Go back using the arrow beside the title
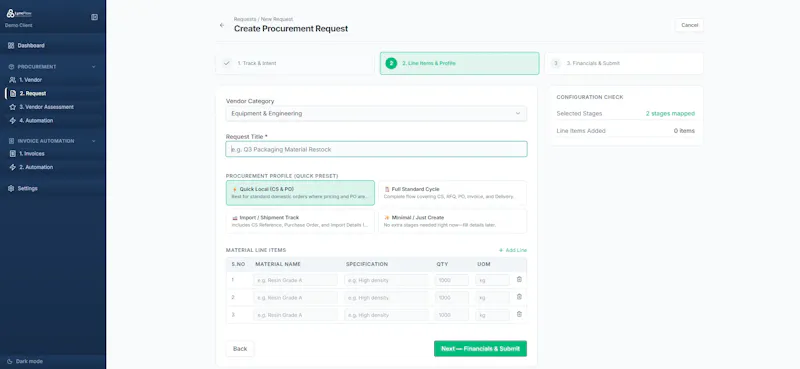800x369 pixels. [x=221, y=25]
